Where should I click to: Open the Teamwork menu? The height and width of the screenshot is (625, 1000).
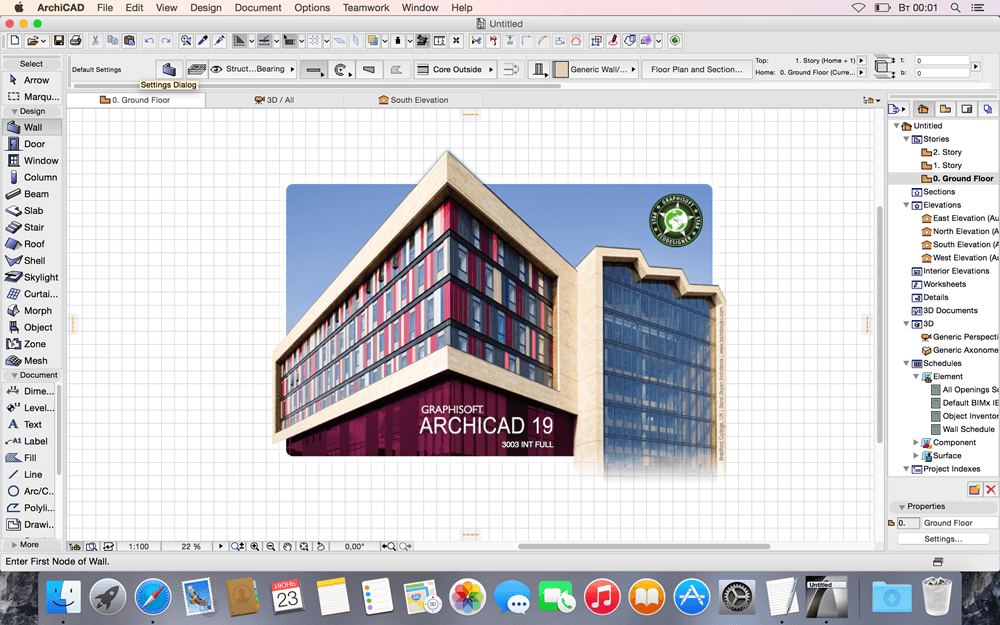[x=365, y=7]
